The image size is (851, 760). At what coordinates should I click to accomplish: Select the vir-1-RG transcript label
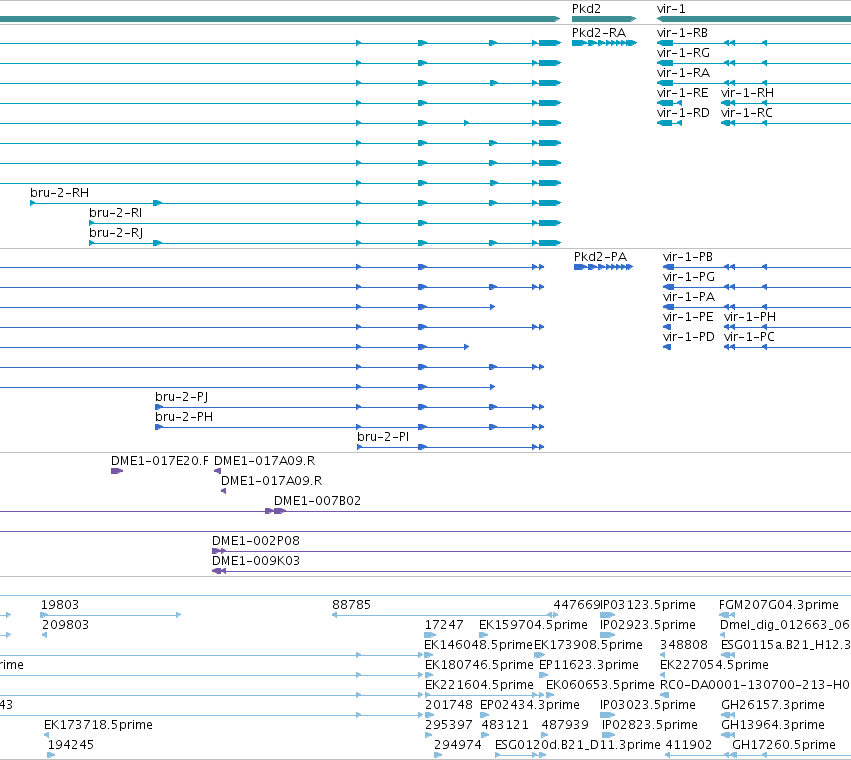683,53
